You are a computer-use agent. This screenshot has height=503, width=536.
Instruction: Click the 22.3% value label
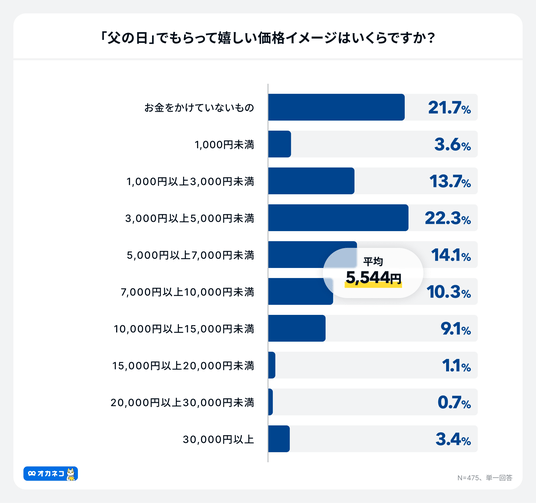click(448, 218)
